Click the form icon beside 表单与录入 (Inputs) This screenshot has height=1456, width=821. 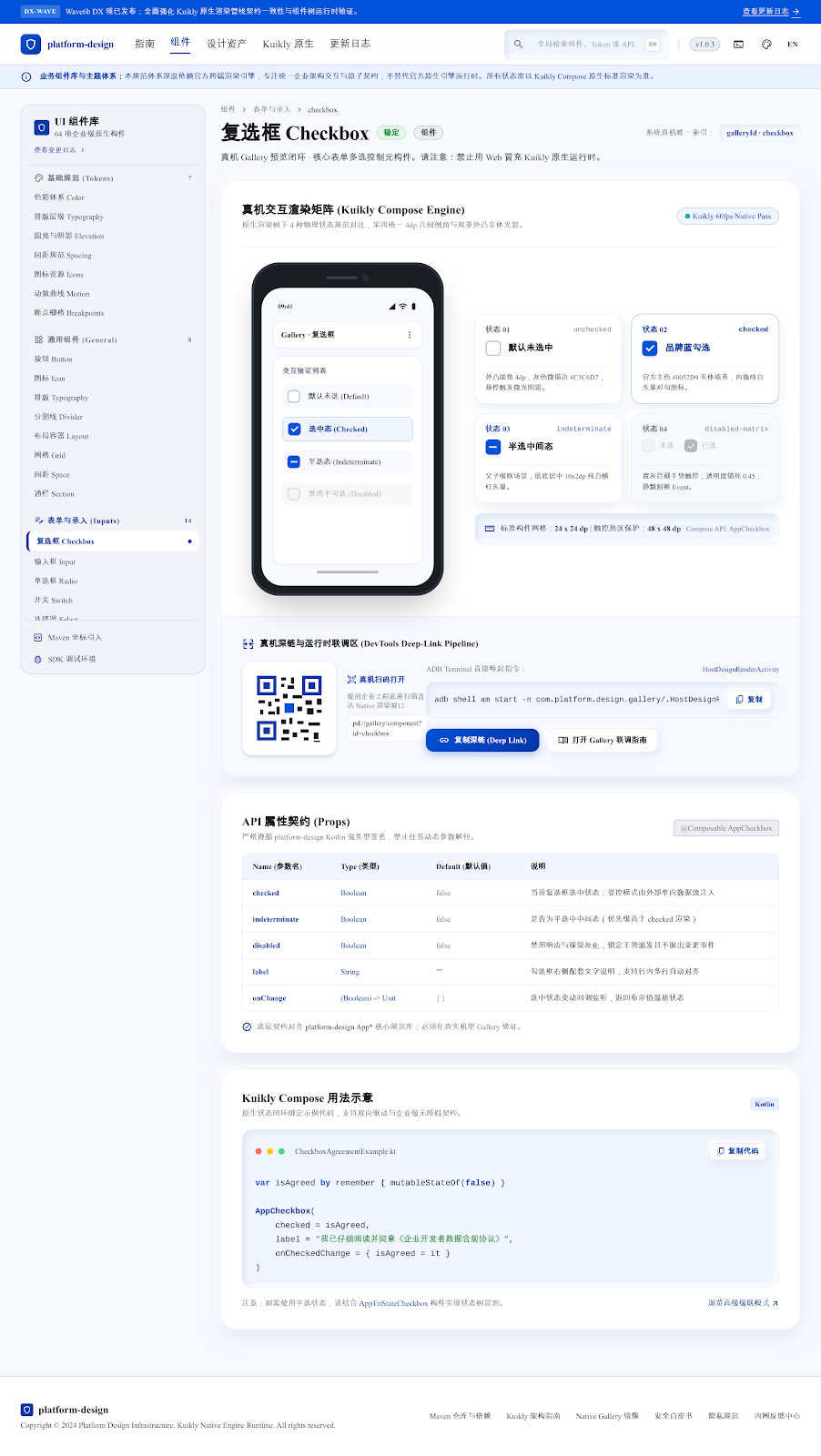tap(38, 521)
